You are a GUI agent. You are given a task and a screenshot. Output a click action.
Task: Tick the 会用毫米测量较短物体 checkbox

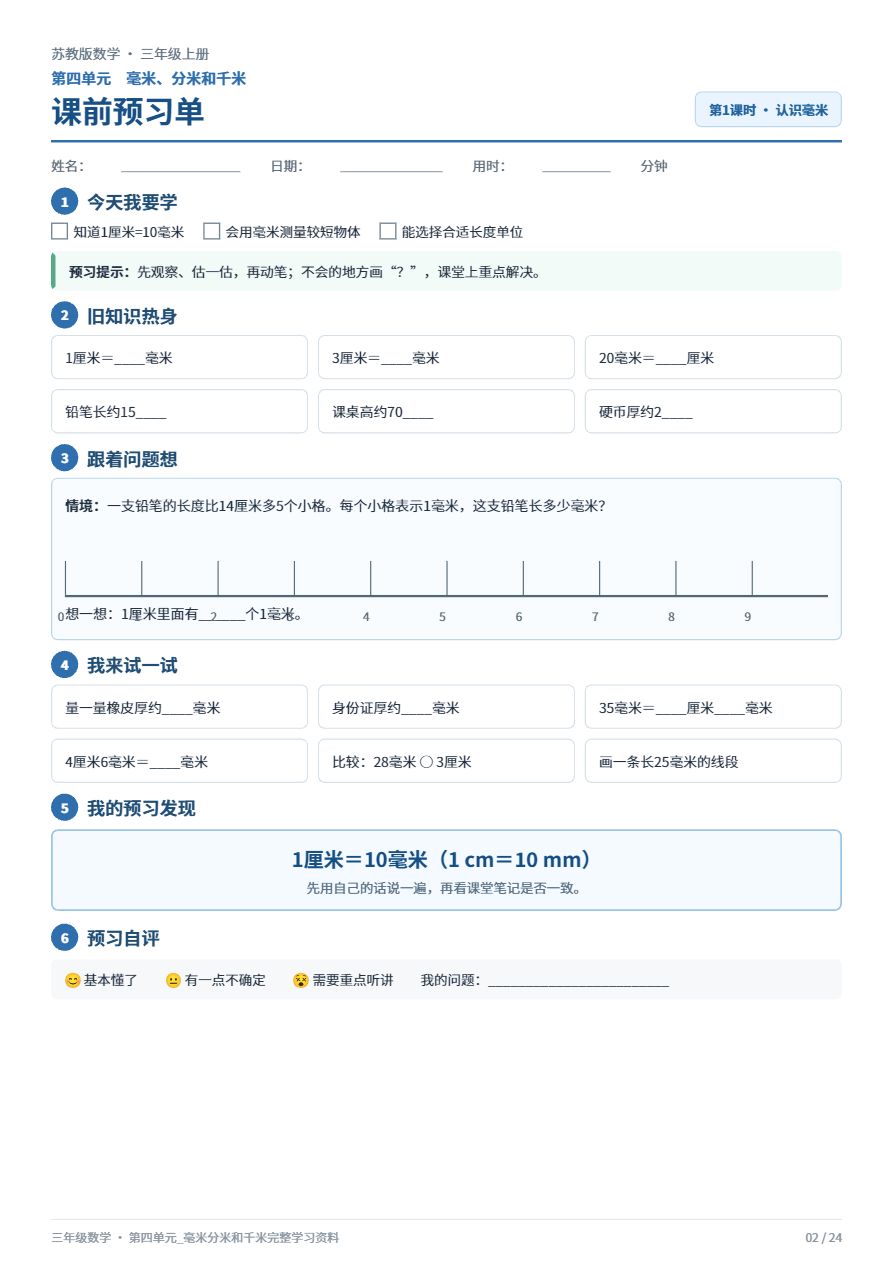[x=212, y=231]
